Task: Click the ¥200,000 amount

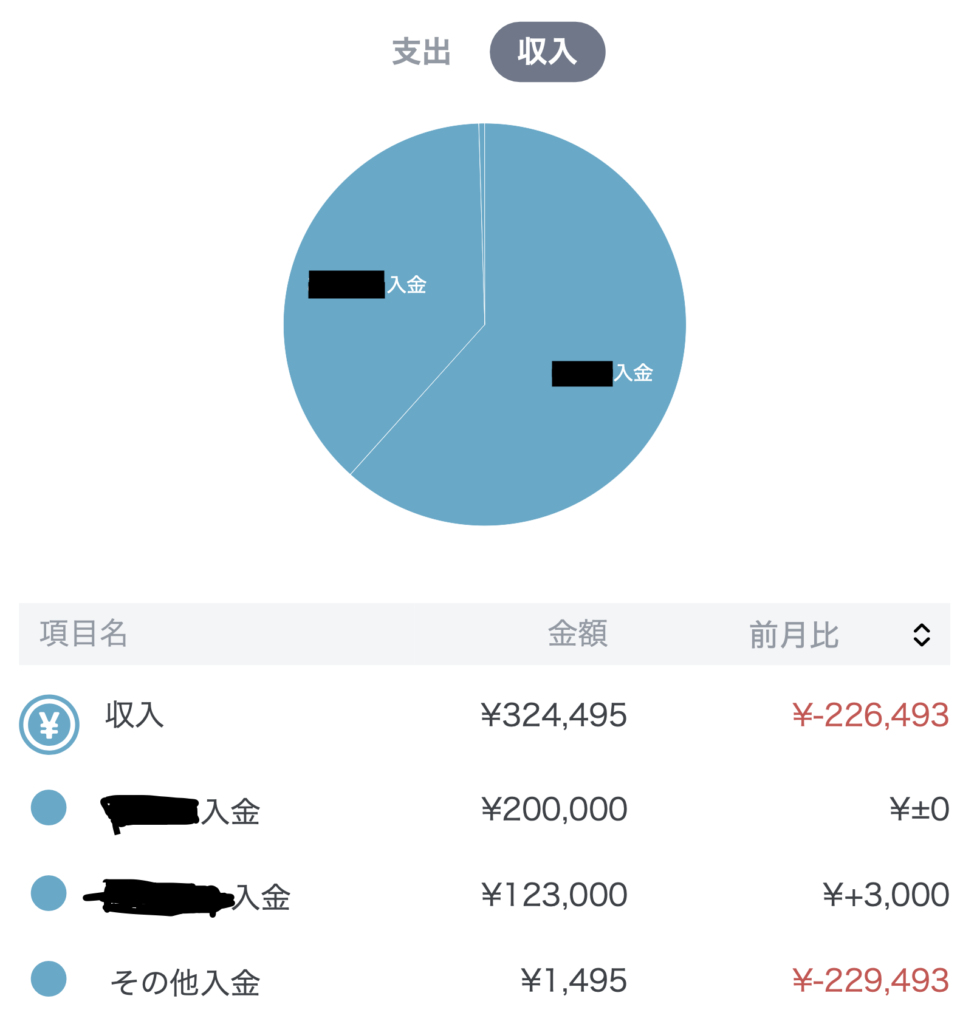Action: click(x=554, y=809)
